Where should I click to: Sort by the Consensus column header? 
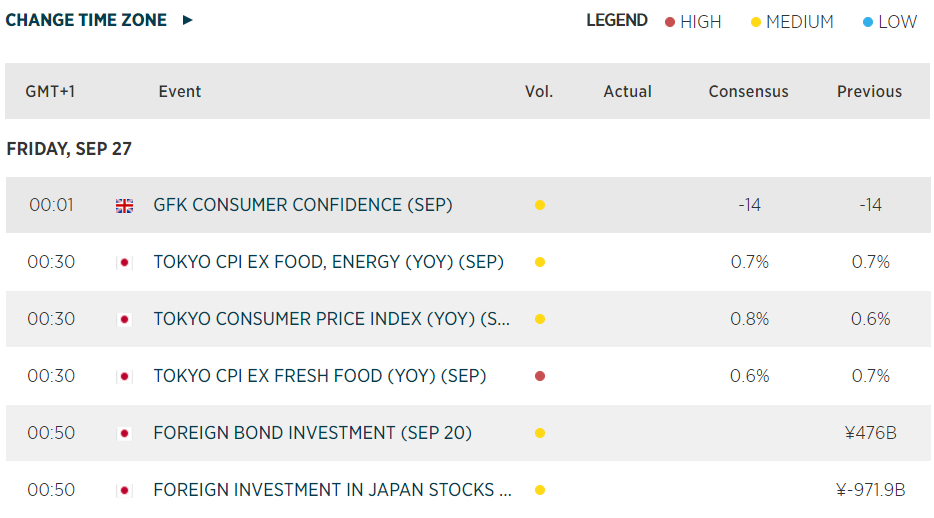[748, 91]
